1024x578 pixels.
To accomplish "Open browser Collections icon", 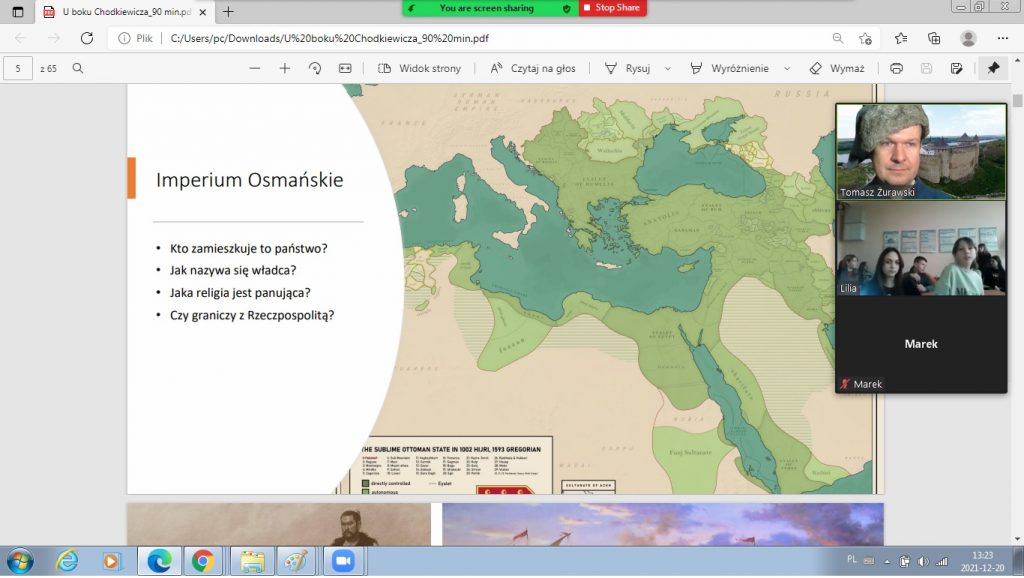I will tap(934, 38).
